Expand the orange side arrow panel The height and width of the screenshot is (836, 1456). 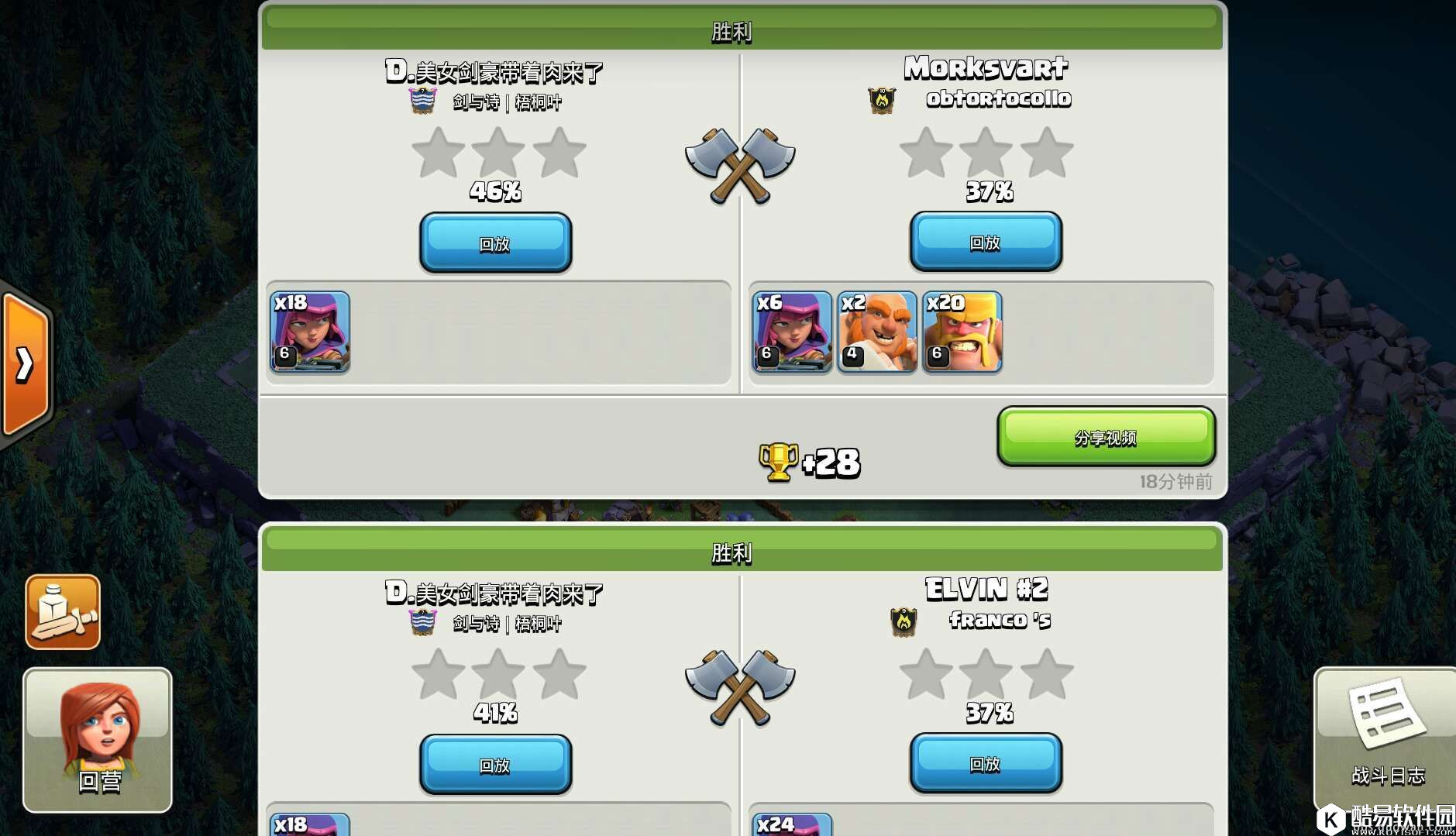click(x=26, y=364)
